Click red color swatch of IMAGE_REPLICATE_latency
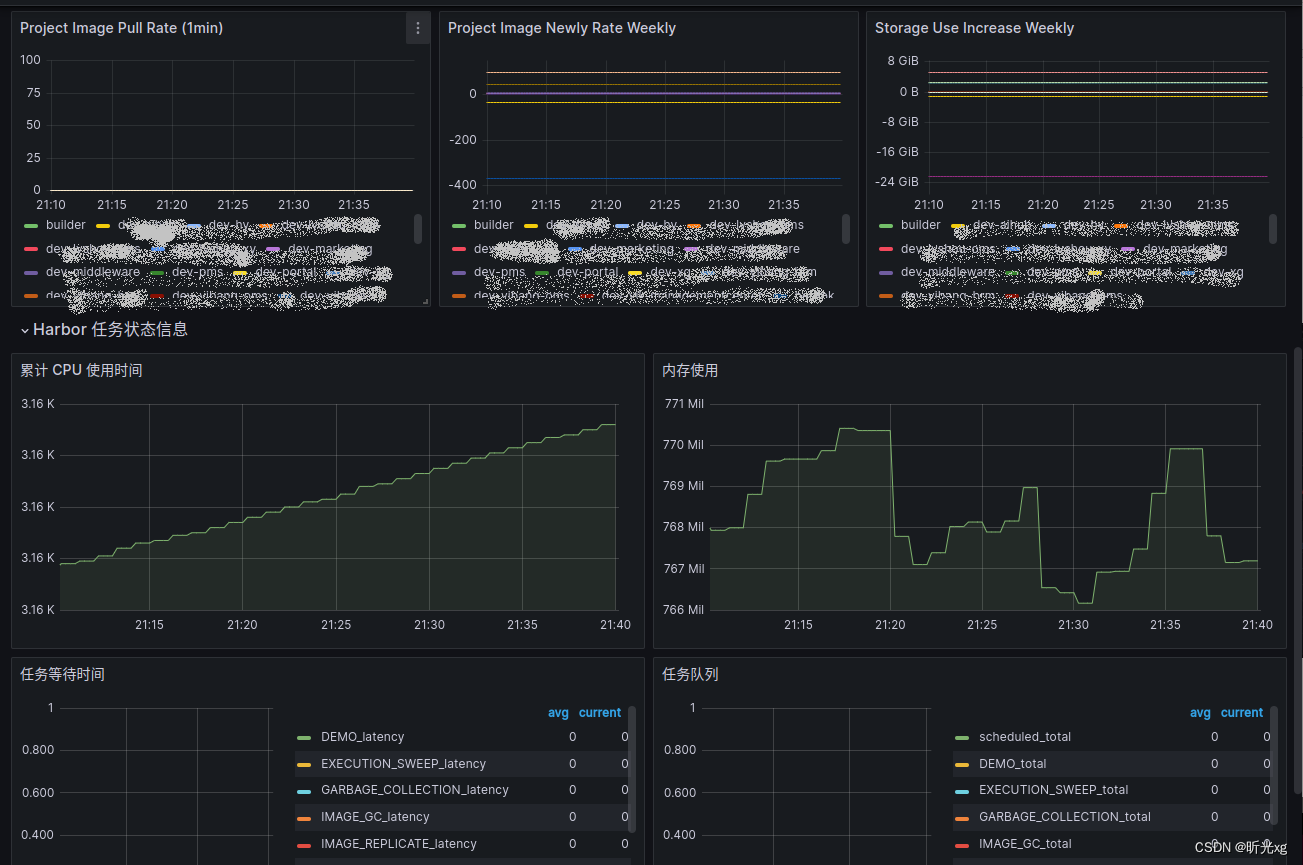1303x865 pixels. (304, 845)
